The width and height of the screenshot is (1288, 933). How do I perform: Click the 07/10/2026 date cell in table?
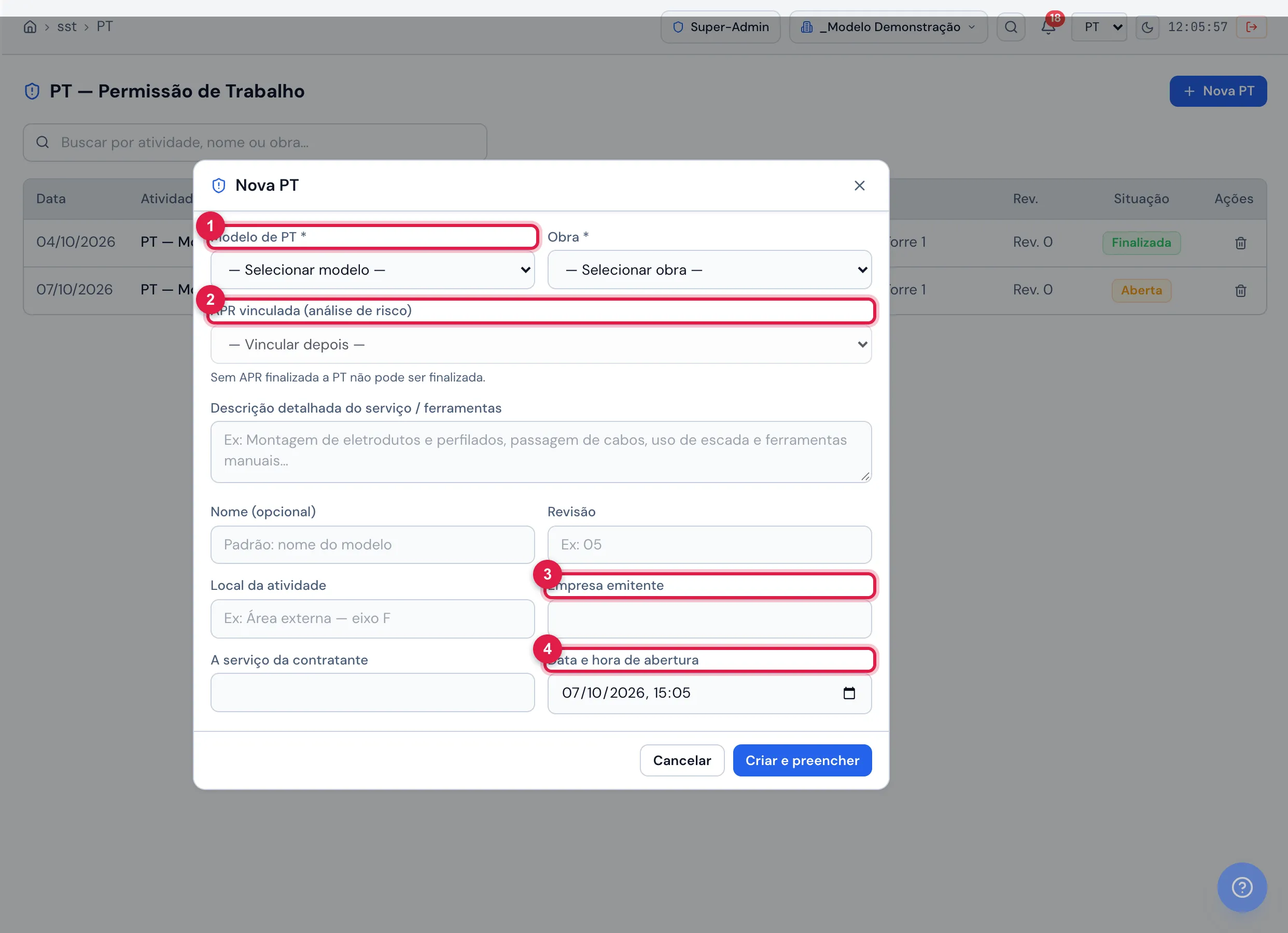[x=74, y=290]
